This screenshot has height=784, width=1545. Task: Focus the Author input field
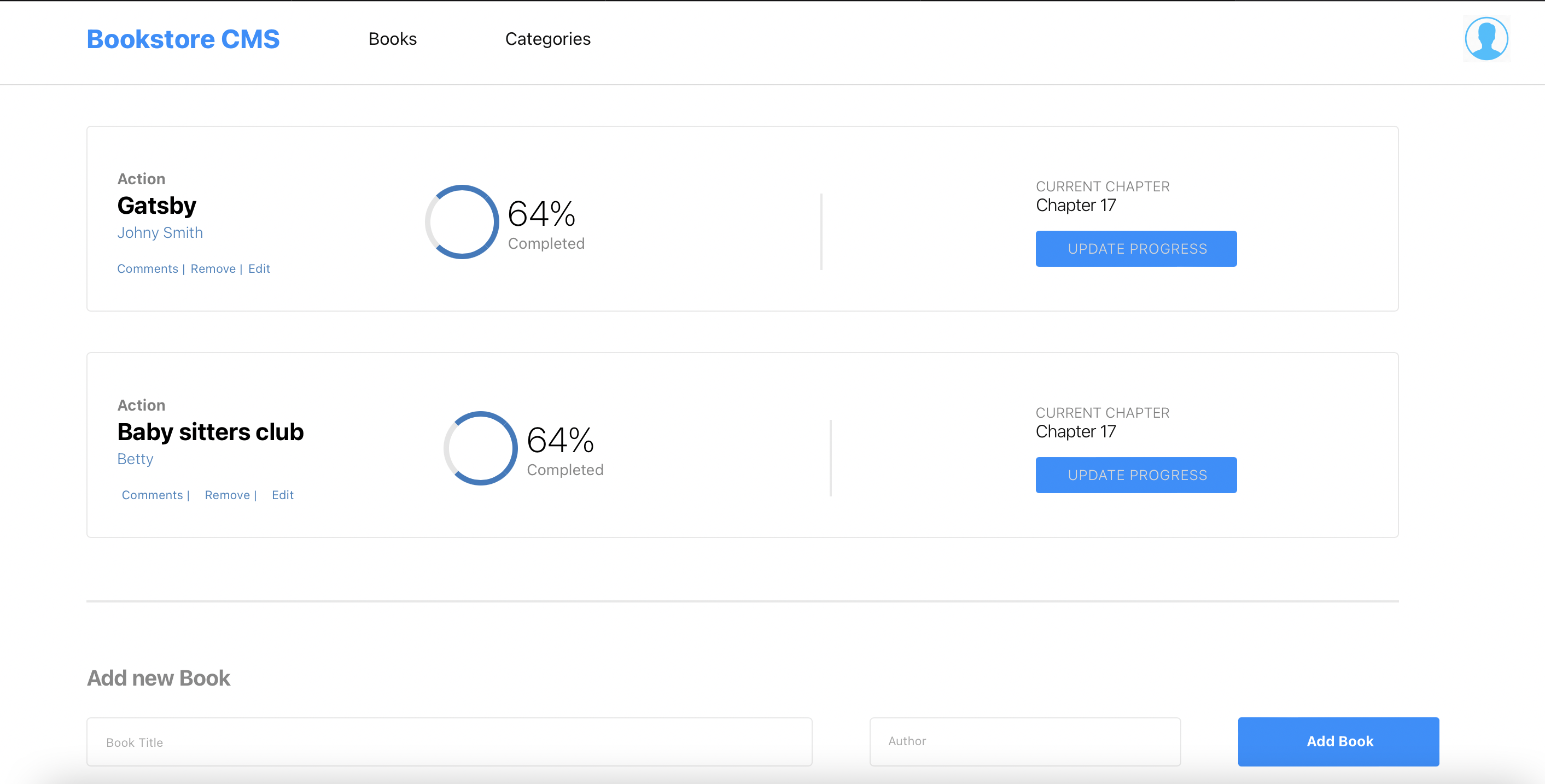pos(1024,741)
